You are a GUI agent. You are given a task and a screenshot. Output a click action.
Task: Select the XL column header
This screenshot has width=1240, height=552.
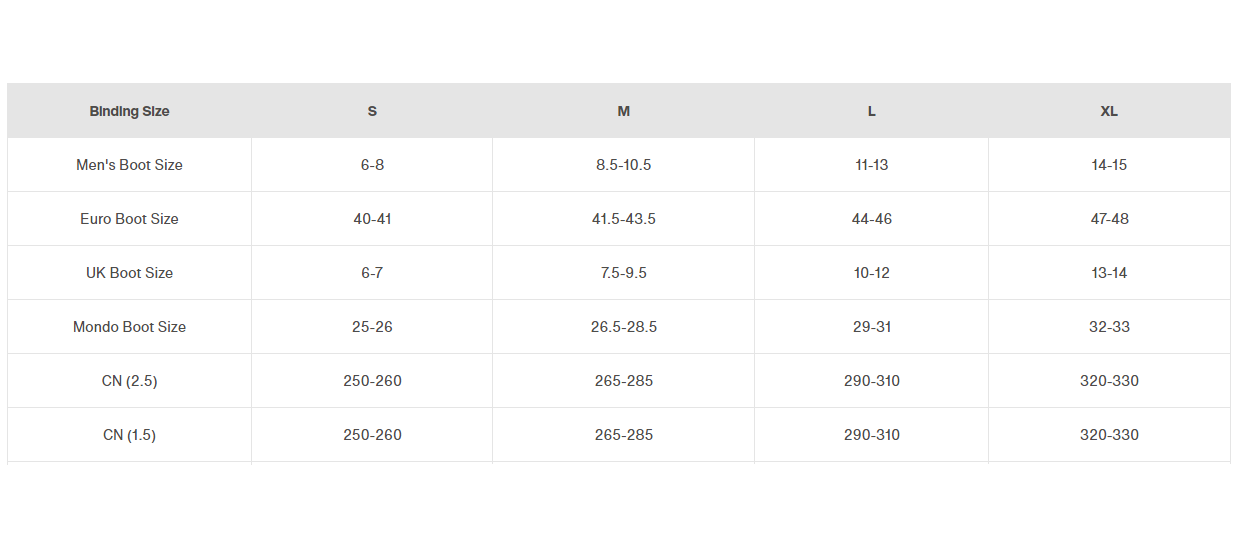(1109, 111)
